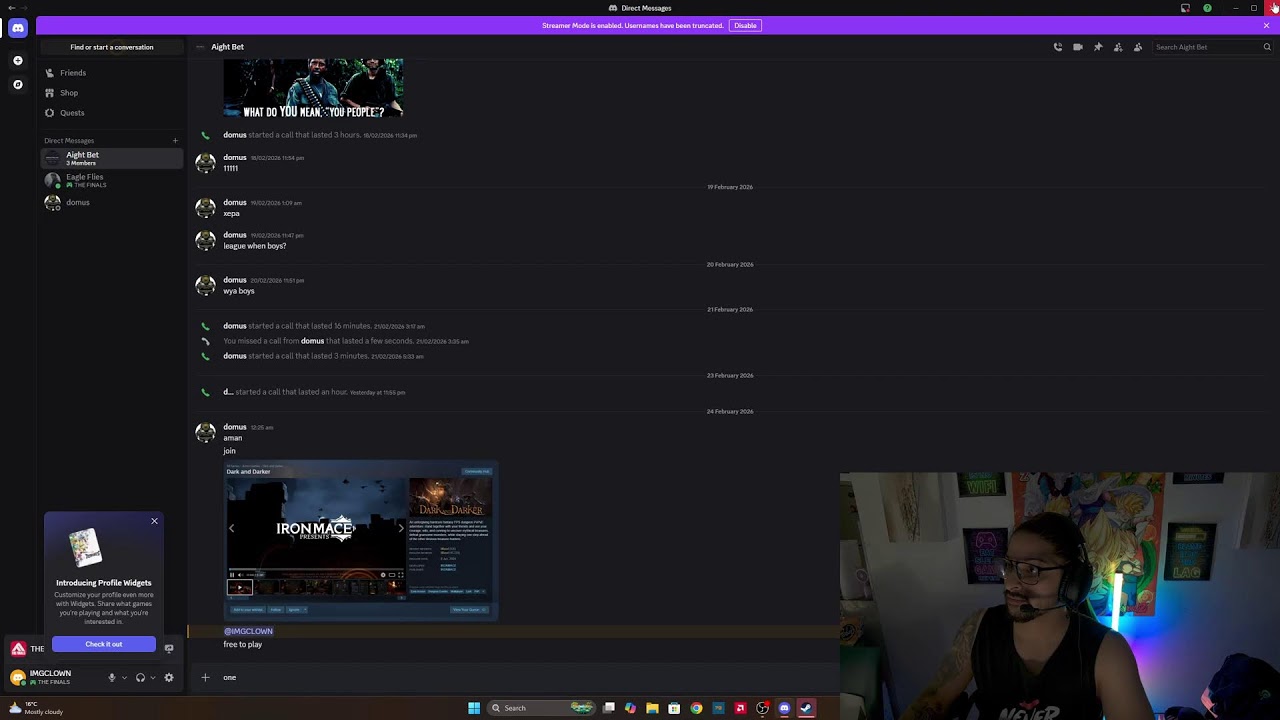Select the Aight Bet group conversation
This screenshot has width=1280, height=720.
(x=112, y=158)
